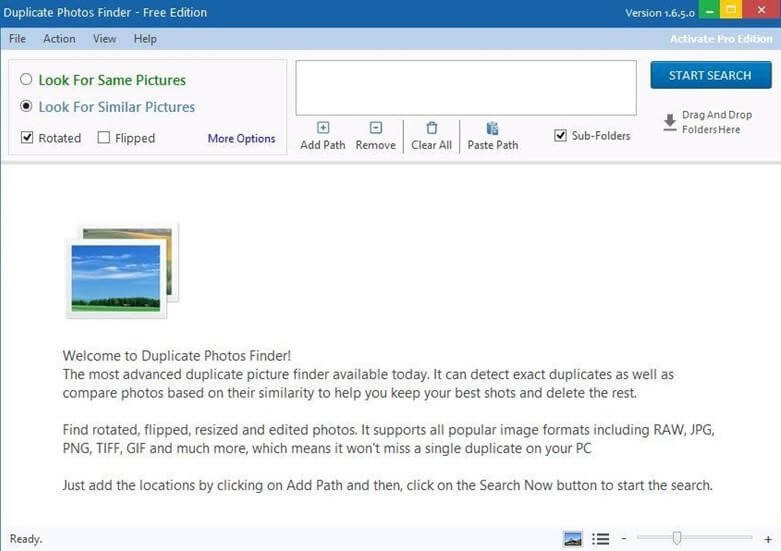Enable the Flipped checkbox
The height and width of the screenshot is (551, 781).
tap(104, 138)
